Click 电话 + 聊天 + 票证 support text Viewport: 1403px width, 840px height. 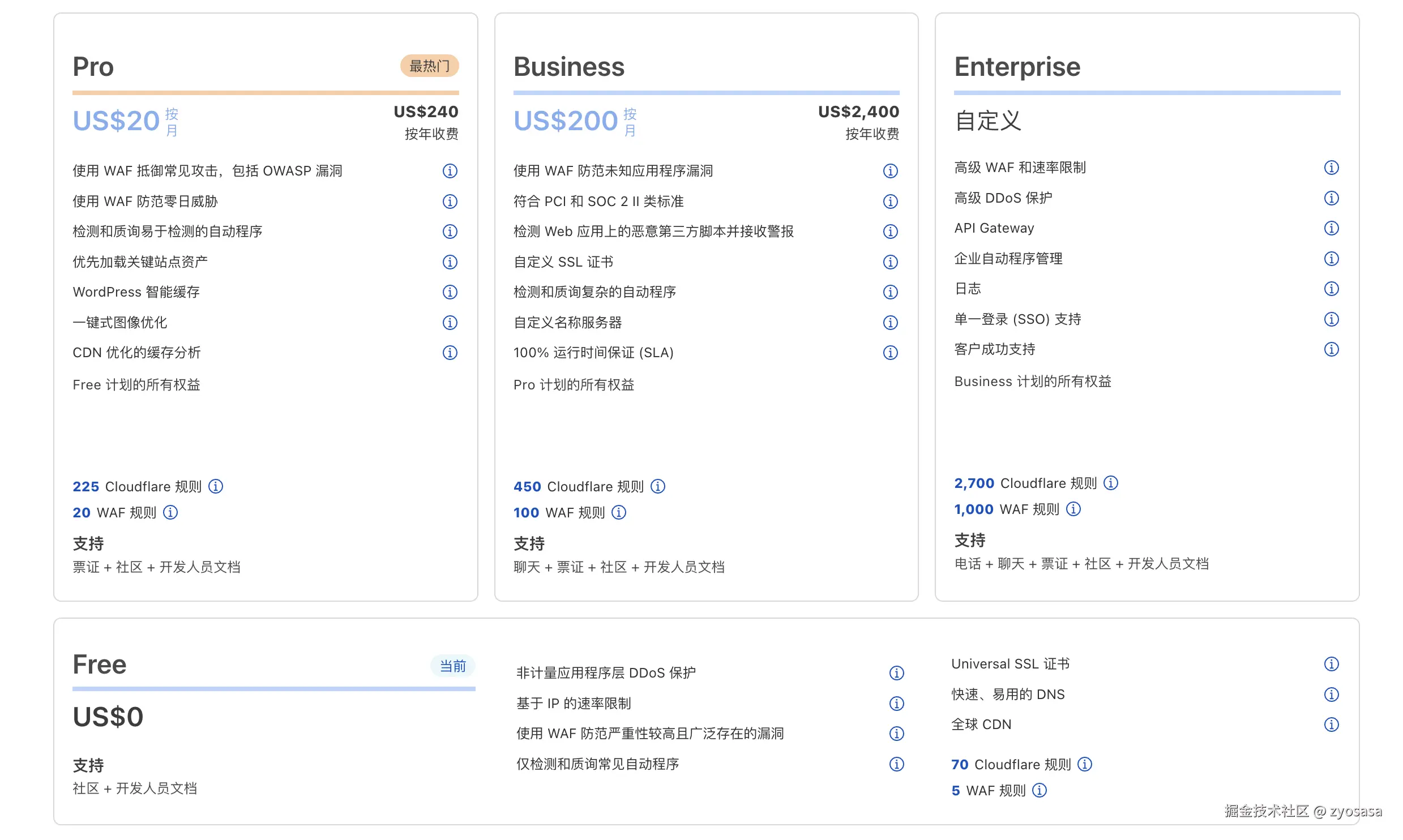(x=1081, y=564)
